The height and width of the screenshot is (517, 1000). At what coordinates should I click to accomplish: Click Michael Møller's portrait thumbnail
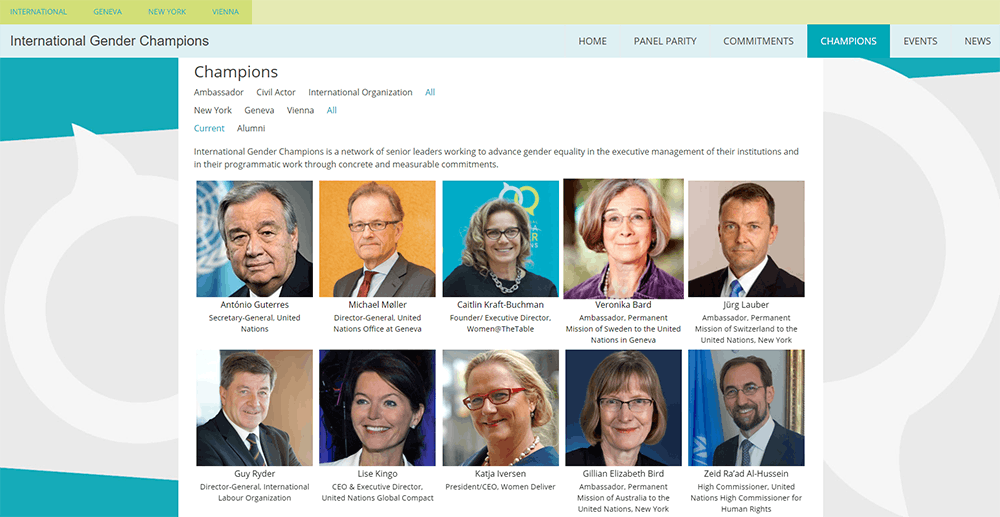pyautogui.click(x=377, y=238)
